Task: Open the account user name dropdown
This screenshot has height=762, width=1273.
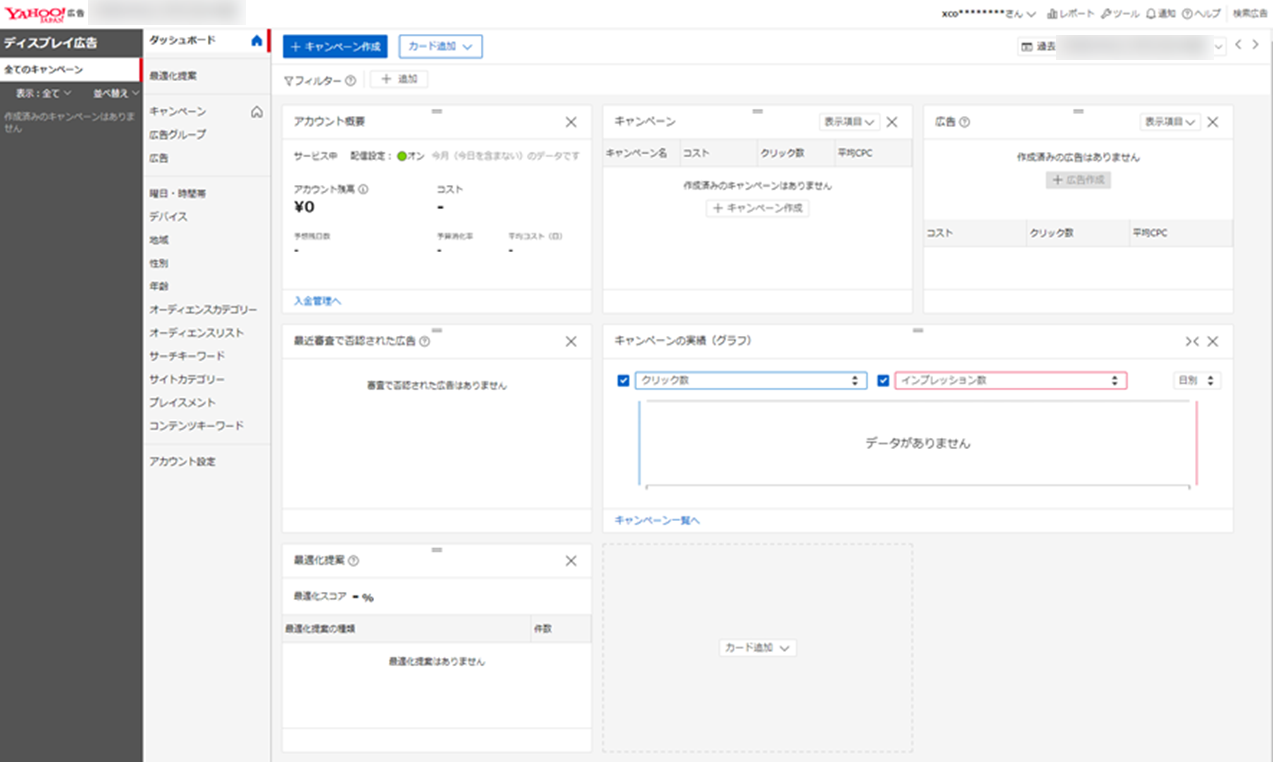Action: click(988, 14)
